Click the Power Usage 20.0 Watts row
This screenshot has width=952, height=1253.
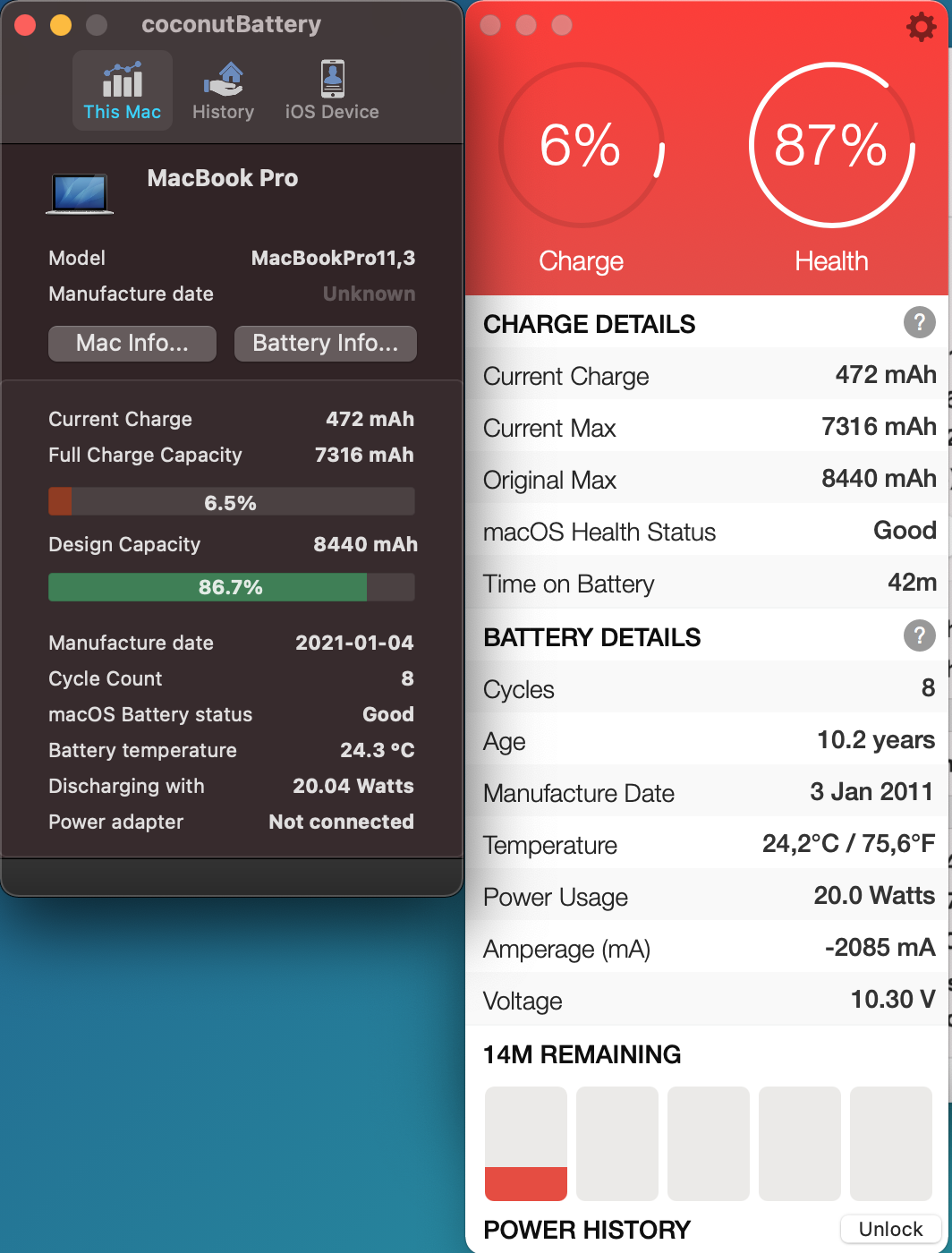(707, 896)
